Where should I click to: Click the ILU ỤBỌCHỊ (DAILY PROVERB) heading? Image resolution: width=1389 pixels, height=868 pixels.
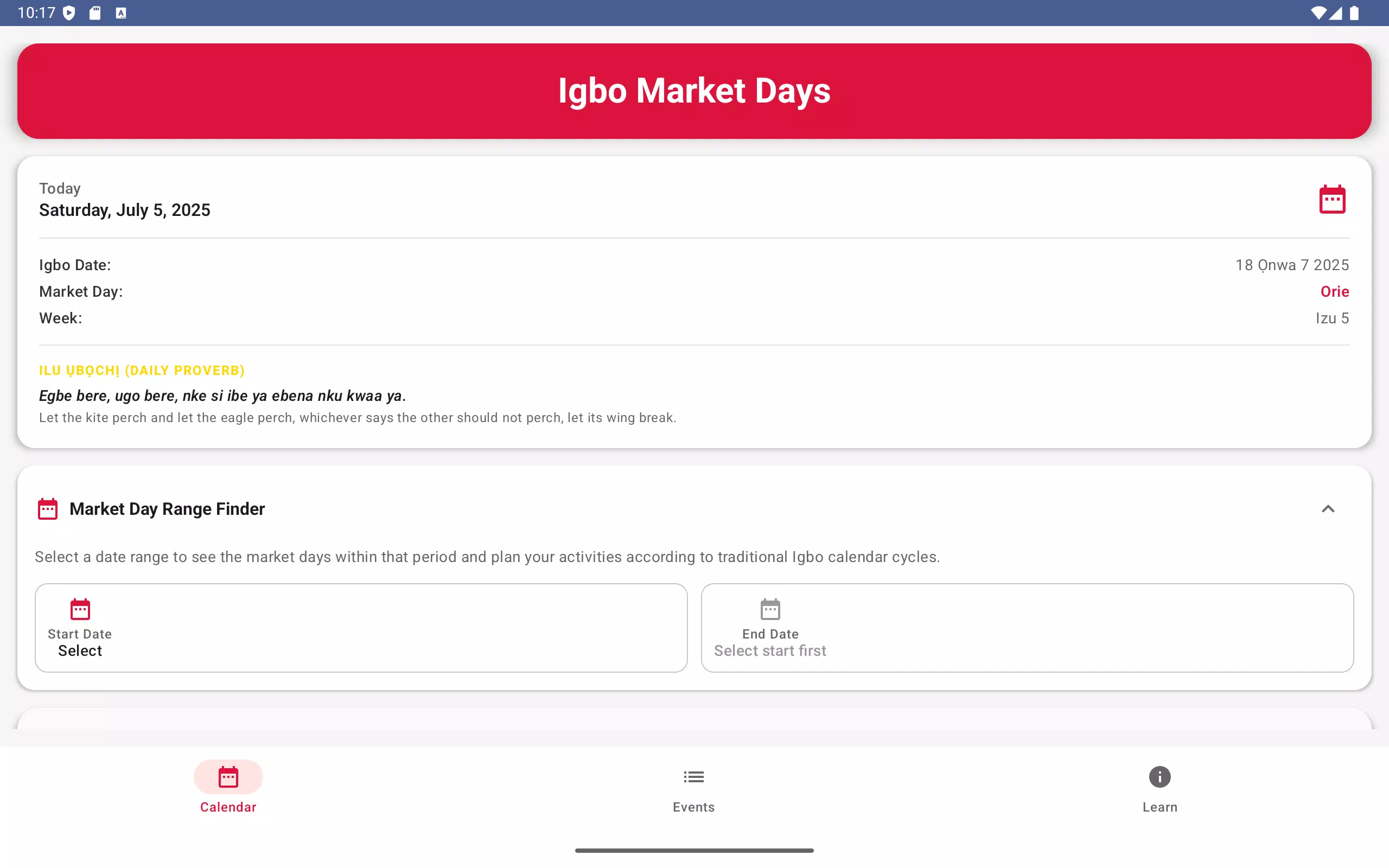pyautogui.click(x=142, y=371)
